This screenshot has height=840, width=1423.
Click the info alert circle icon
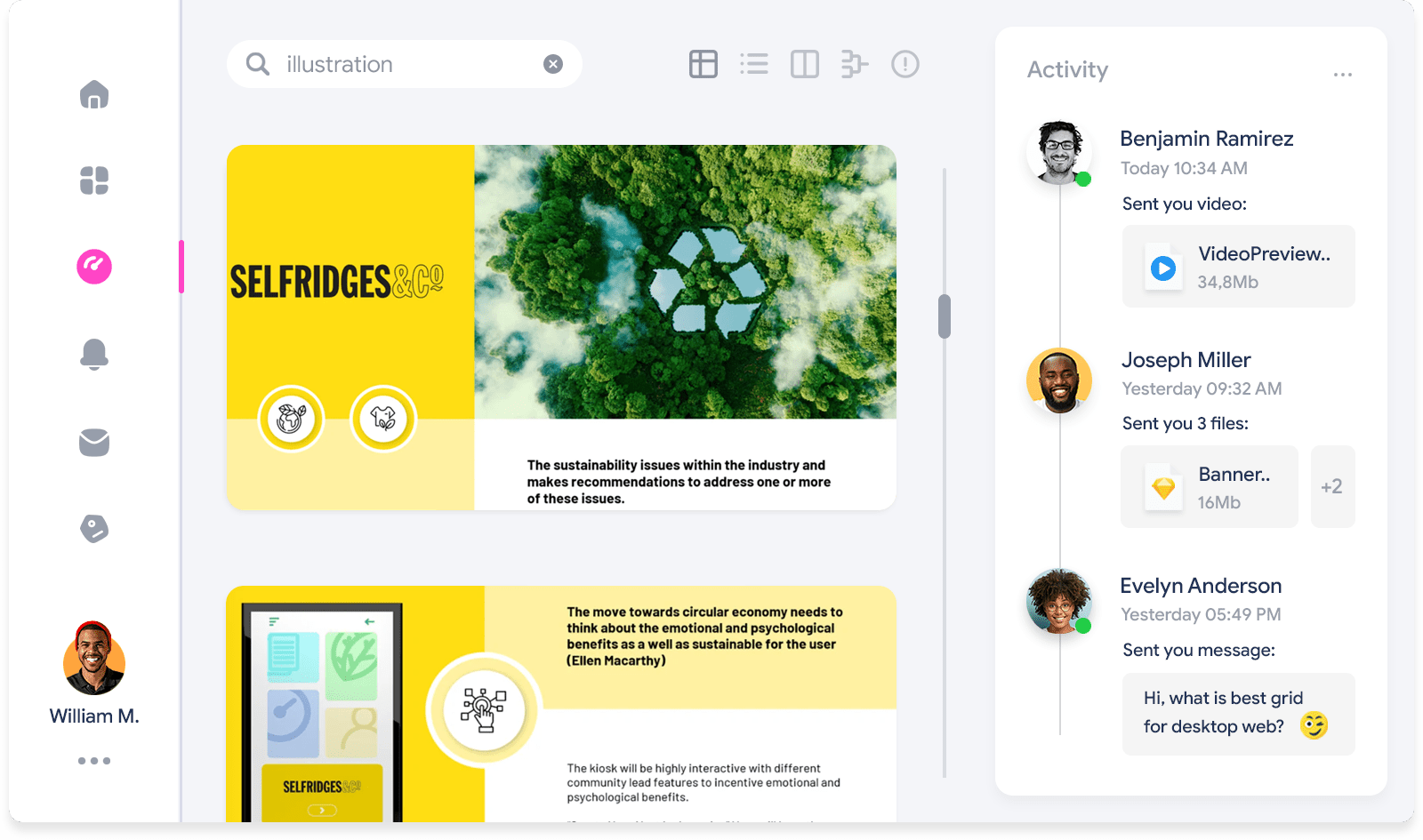(905, 64)
